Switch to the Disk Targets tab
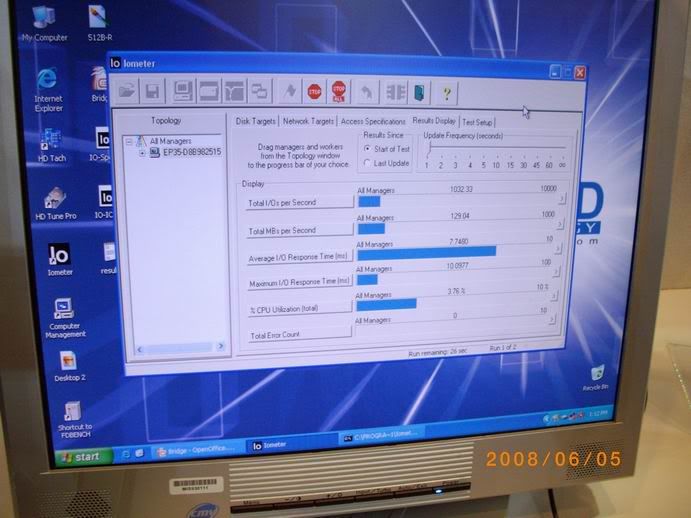Image resolution: width=691 pixels, height=518 pixels. point(256,121)
